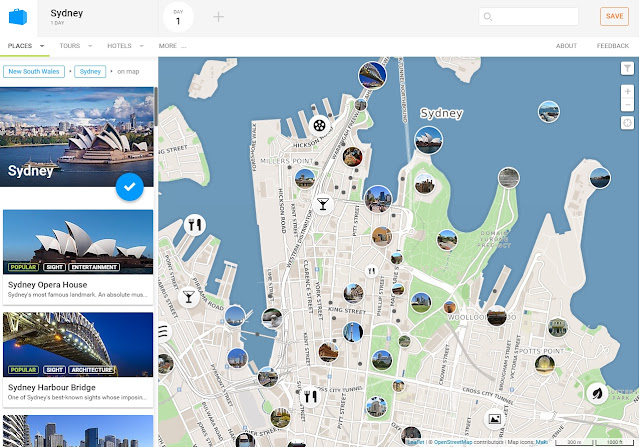Screen dimensions: 640x447
Task: Toggle the blue checkmark on Sydney card
Action: coord(129,187)
